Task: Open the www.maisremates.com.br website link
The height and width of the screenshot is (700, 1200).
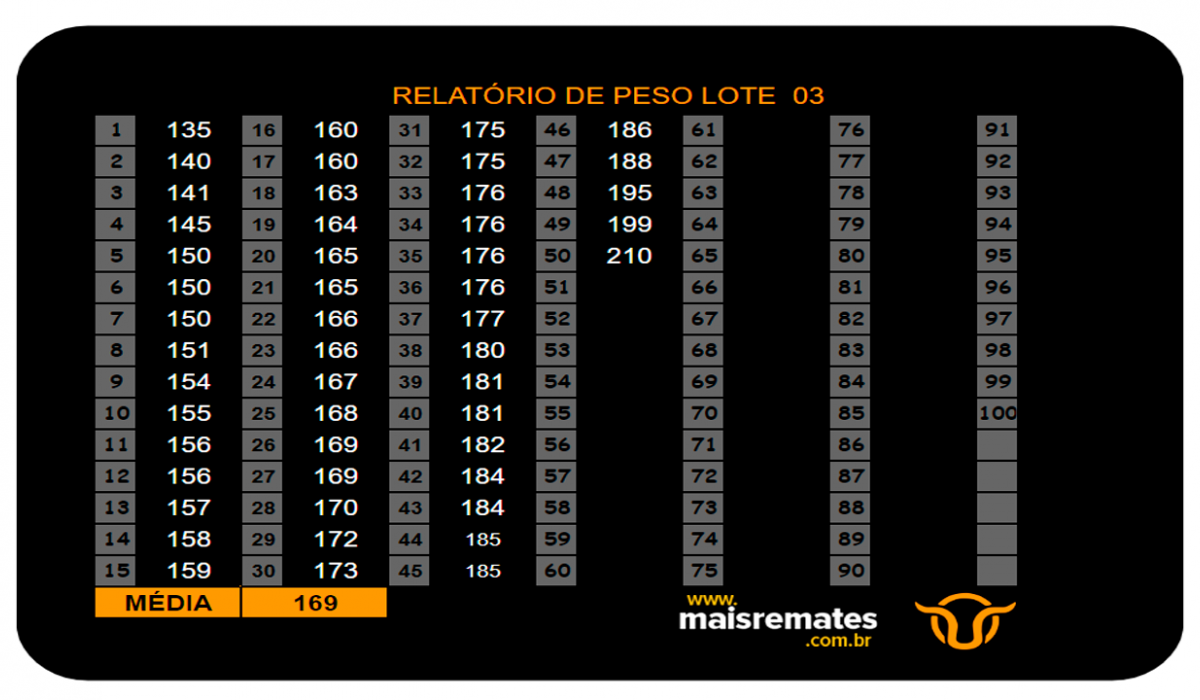Action: tap(778, 619)
